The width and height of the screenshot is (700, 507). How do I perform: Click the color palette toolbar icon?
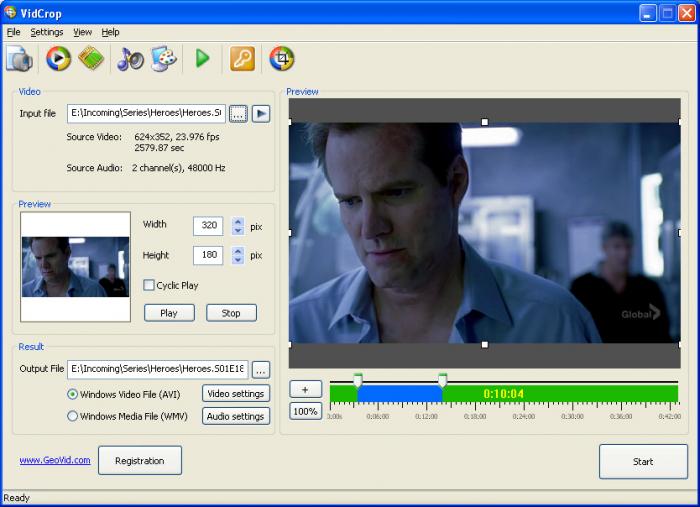coord(163,59)
